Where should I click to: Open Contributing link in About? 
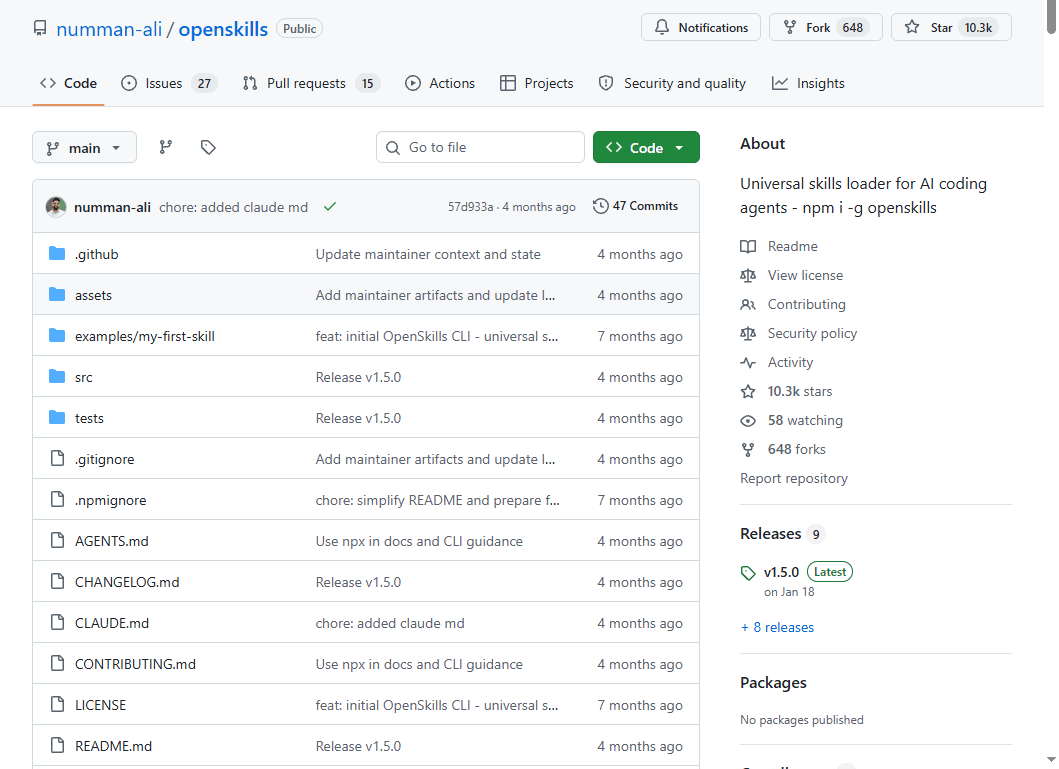tap(806, 304)
